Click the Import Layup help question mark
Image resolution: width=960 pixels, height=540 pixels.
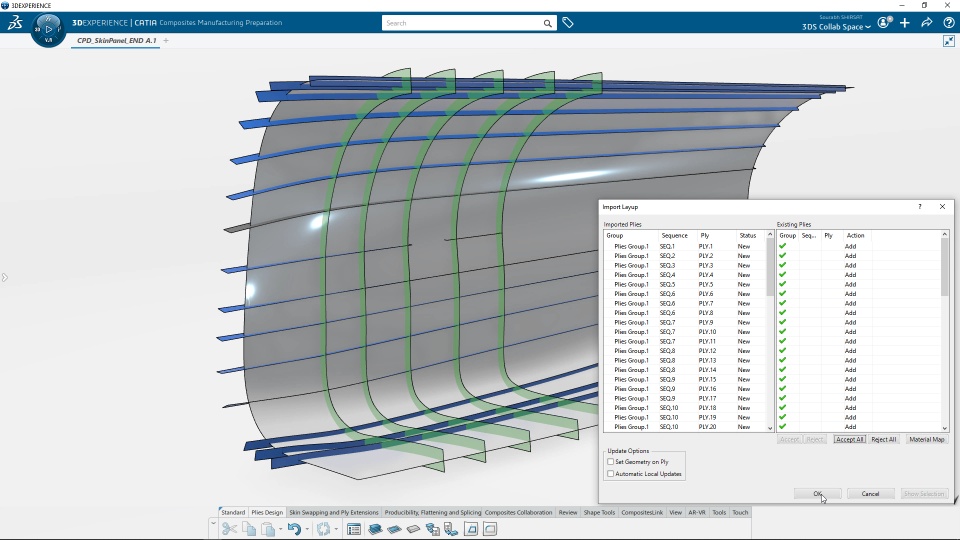click(x=920, y=207)
